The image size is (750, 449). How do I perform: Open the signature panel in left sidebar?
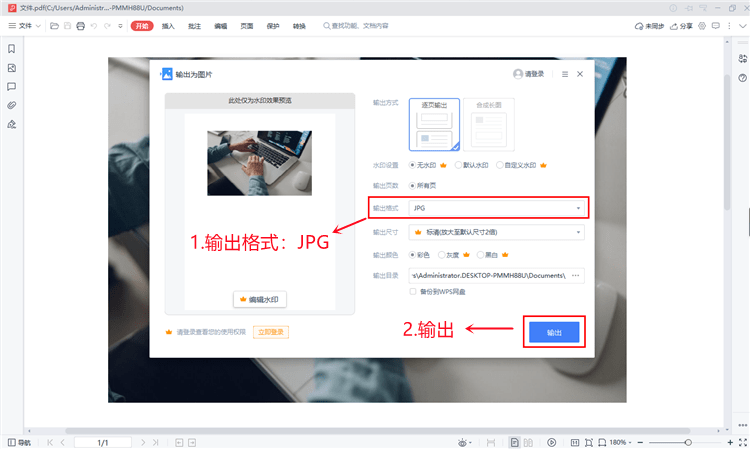[x=11, y=124]
